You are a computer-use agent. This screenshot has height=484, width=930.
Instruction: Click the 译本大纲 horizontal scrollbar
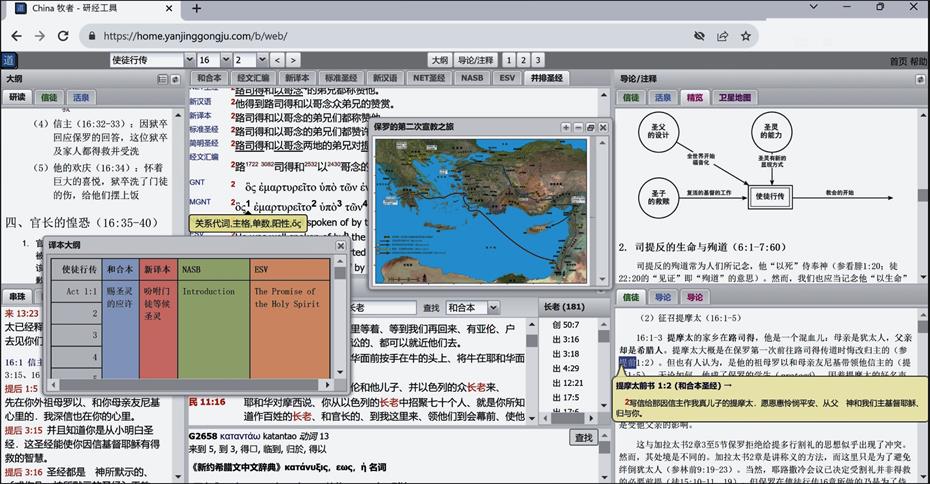tap(190, 385)
